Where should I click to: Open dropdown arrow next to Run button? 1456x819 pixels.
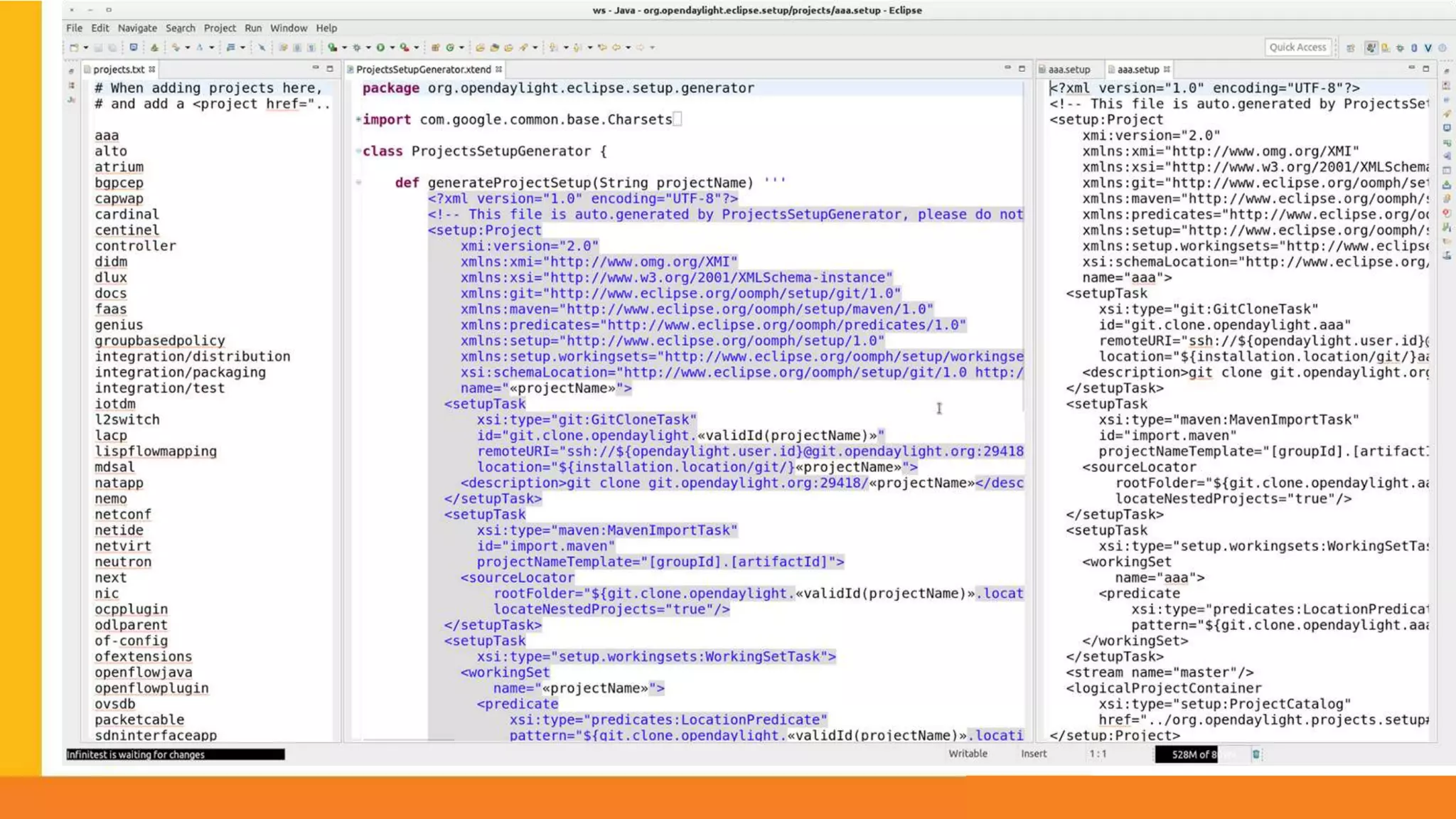pyautogui.click(x=392, y=48)
